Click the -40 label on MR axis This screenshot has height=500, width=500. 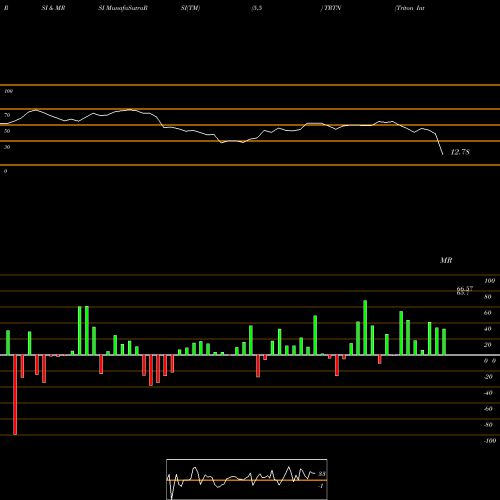pos(488,393)
